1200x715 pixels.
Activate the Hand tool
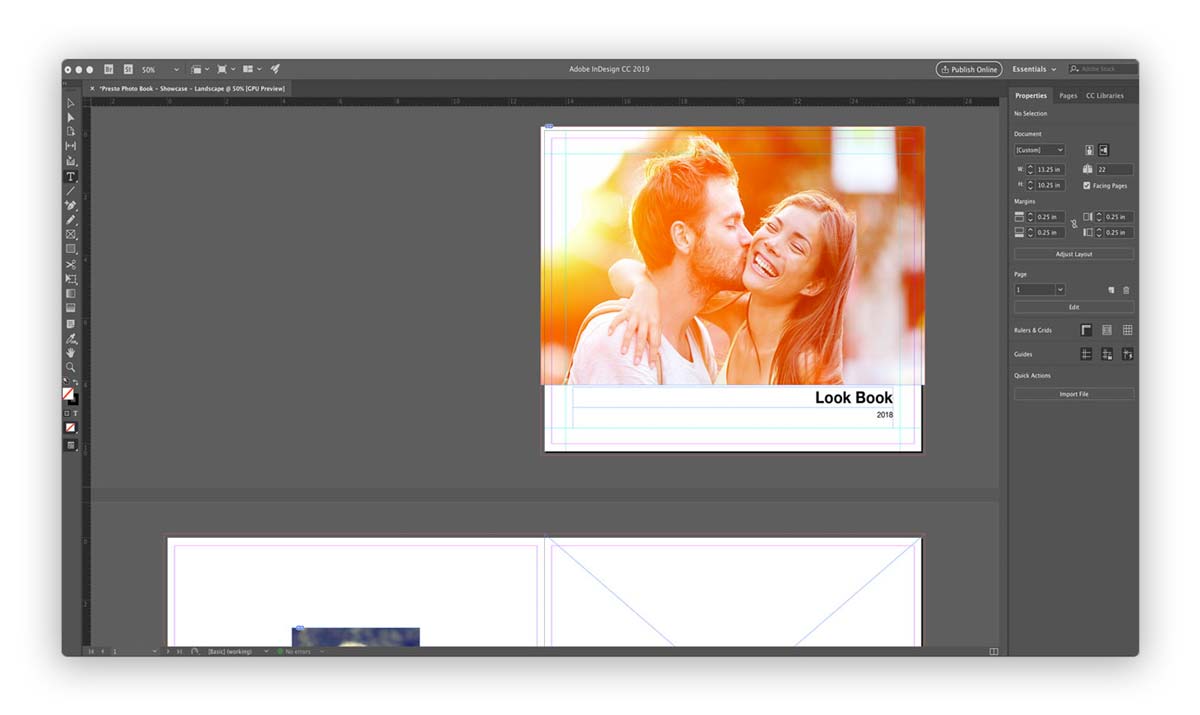(x=71, y=352)
